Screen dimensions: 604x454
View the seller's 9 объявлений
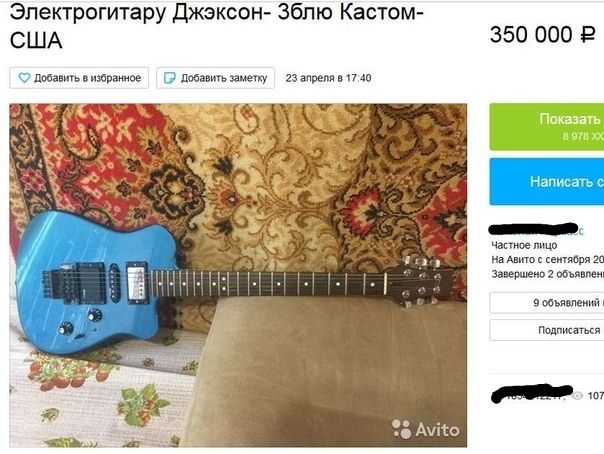[547, 303]
